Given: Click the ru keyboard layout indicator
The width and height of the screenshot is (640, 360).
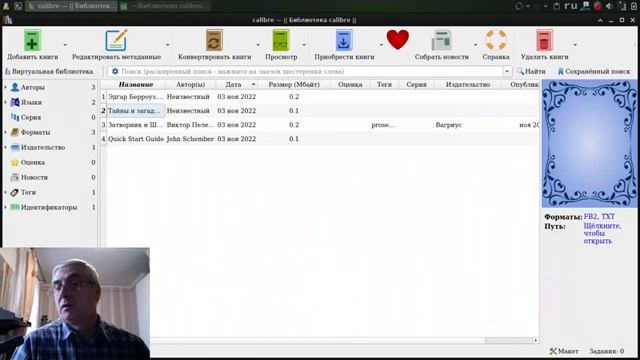Looking at the screenshot, I should [571, 6].
